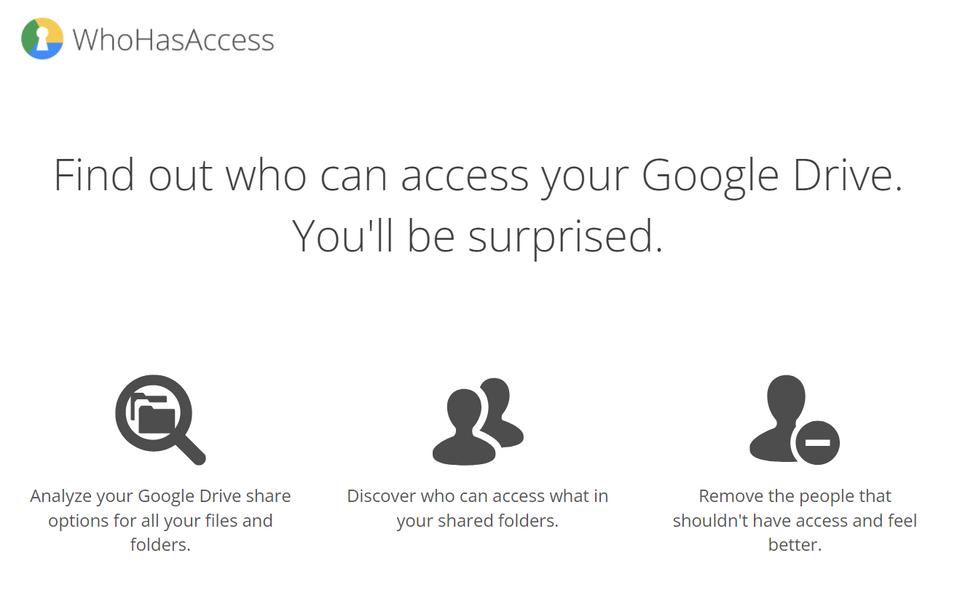This screenshot has width=960, height=591.
Task: Click the remove user icon
Action: [794, 420]
